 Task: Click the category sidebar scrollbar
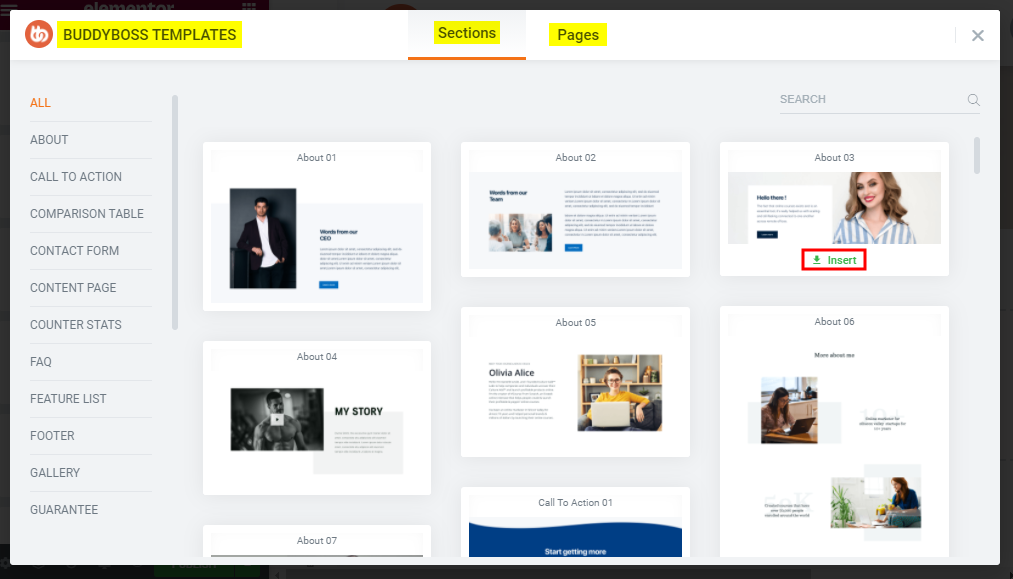[175, 212]
